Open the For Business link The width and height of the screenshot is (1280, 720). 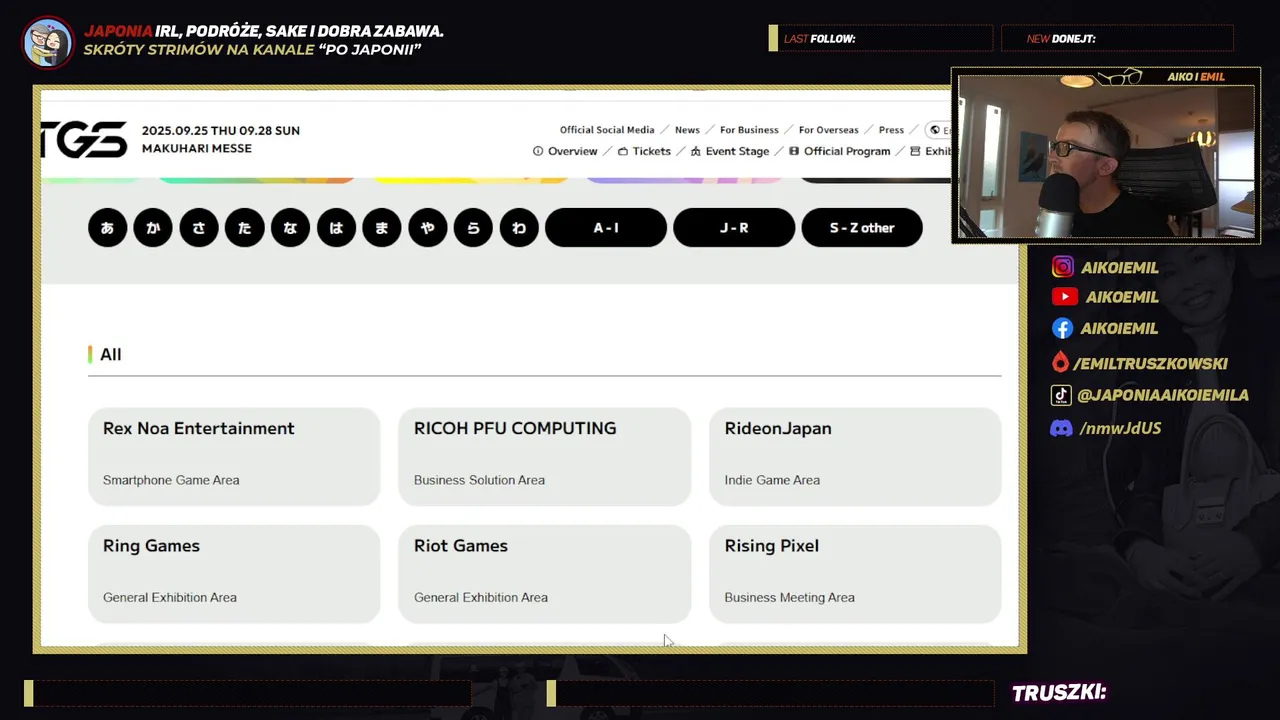(749, 130)
